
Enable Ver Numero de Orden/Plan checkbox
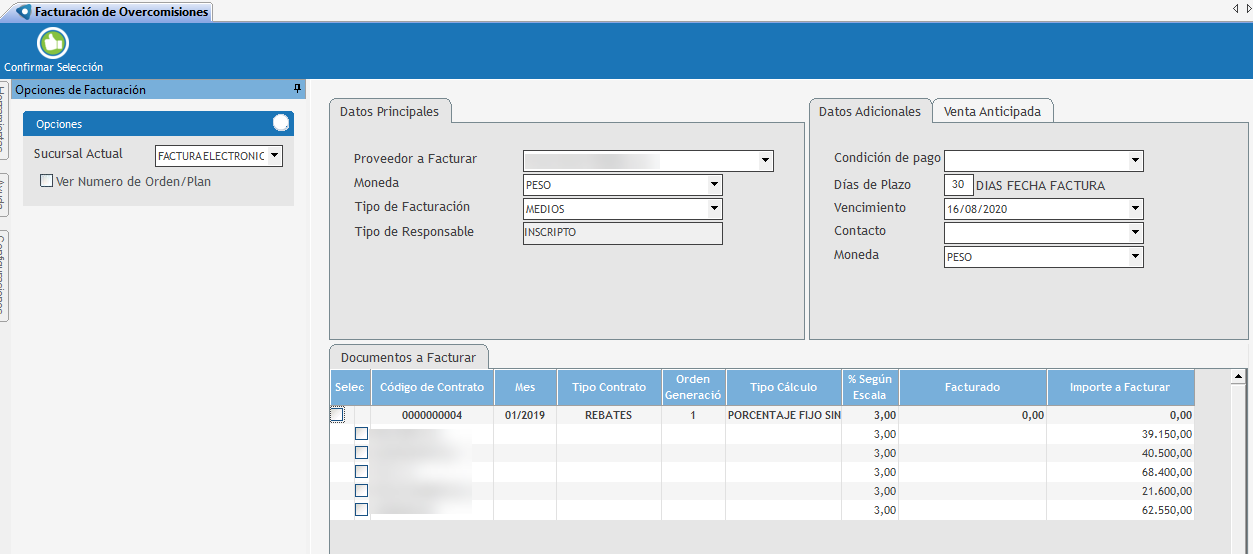(x=46, y=182)
